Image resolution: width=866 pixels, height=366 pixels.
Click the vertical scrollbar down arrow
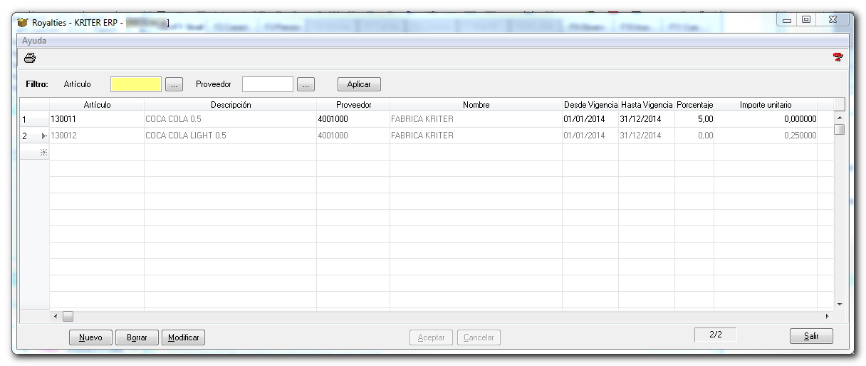tap(839, 304)
